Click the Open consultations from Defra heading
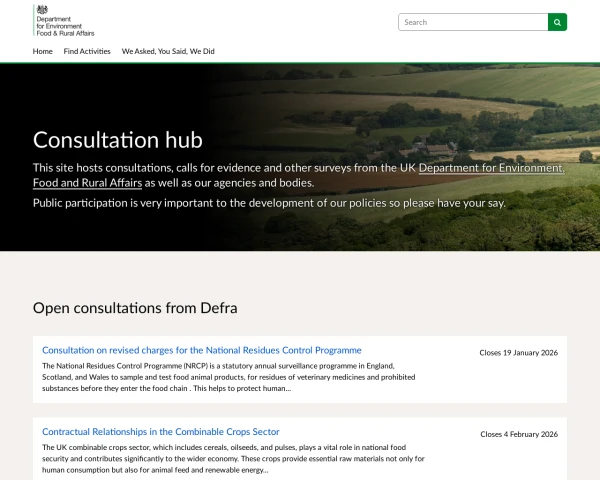The height and width of the screenshot is (480, 600). click(x=135, y=307)
